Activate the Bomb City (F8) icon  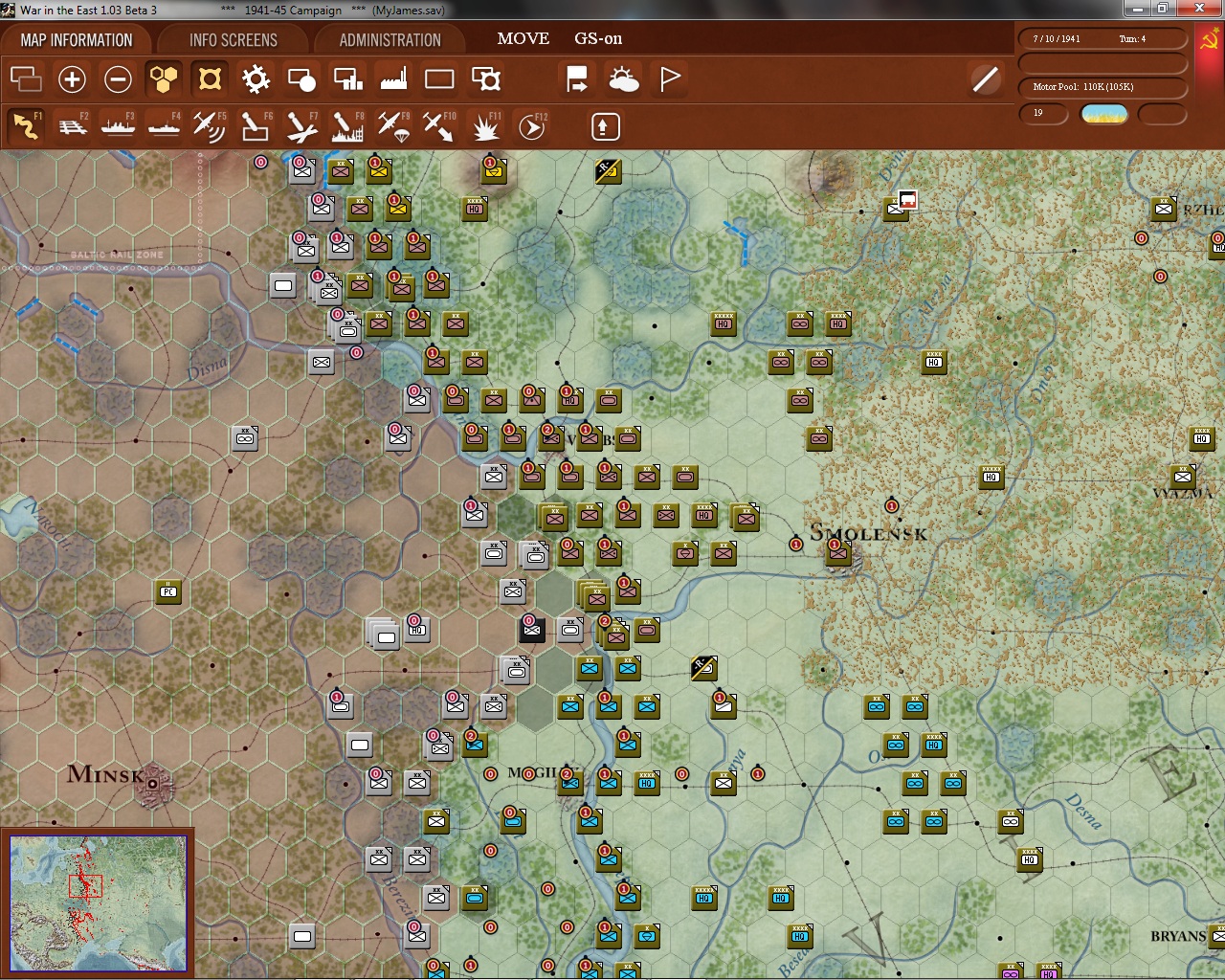pos(347,126)
